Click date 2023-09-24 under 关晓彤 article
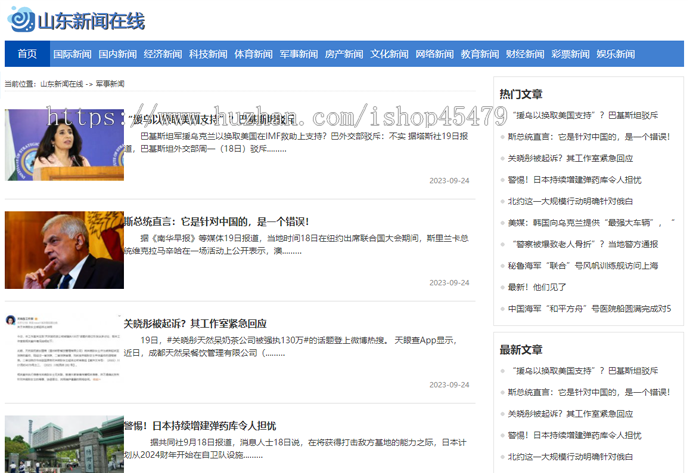Screen dimensions: 689x473 (x=449, y=385)
